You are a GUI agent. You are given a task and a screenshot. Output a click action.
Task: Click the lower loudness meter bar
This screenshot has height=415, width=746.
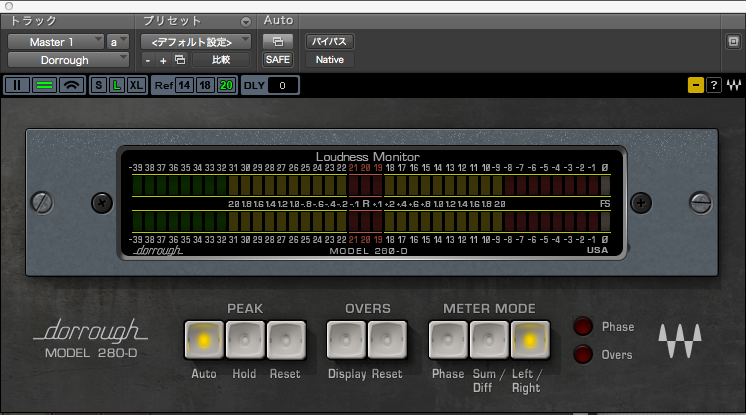tap(371, 221)
